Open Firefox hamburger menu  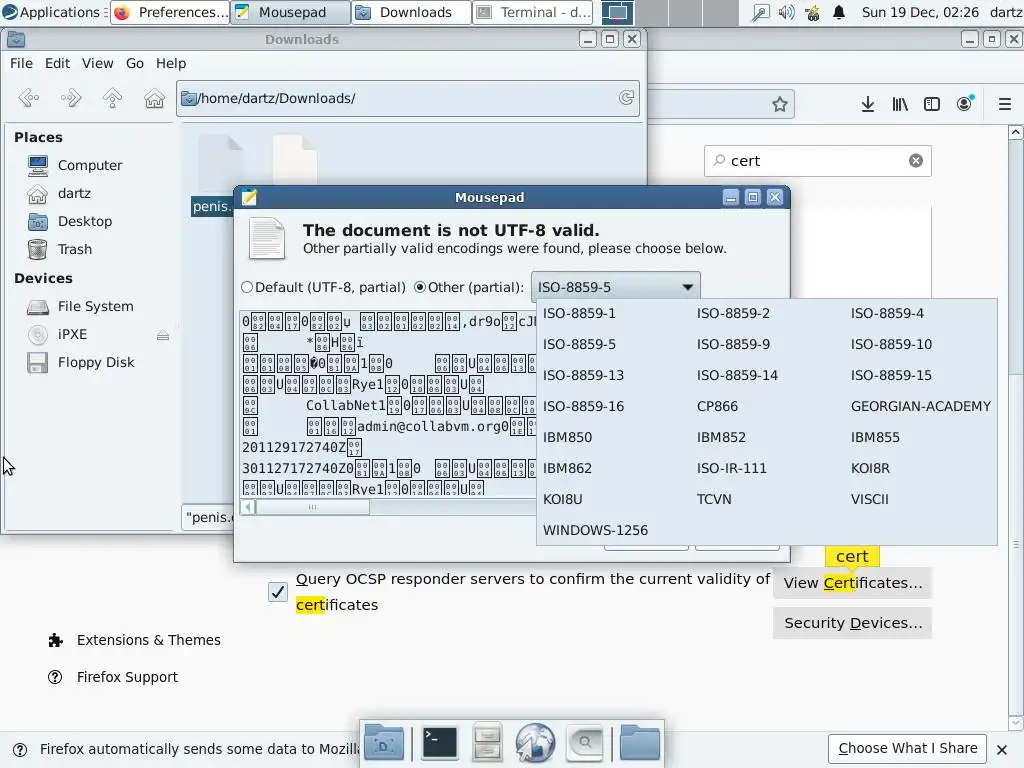tap(1004, 104)
